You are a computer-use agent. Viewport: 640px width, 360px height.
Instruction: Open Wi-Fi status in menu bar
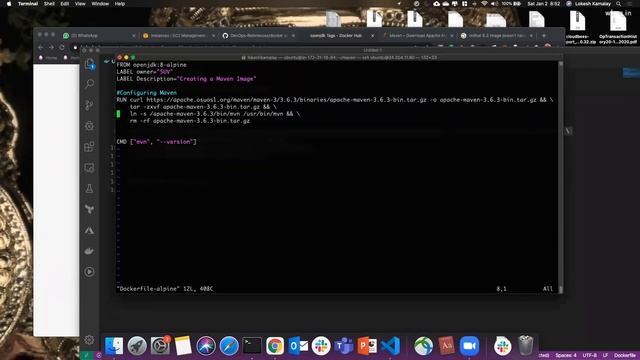484,4
